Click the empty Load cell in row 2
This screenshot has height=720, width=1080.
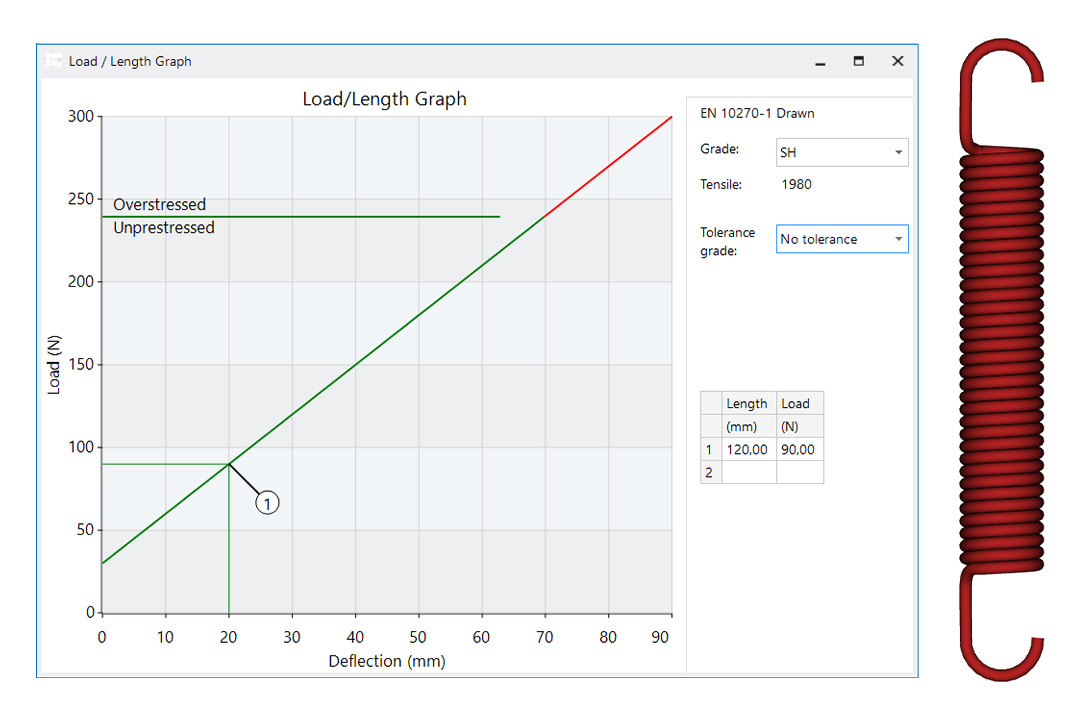tap(799, 472)
